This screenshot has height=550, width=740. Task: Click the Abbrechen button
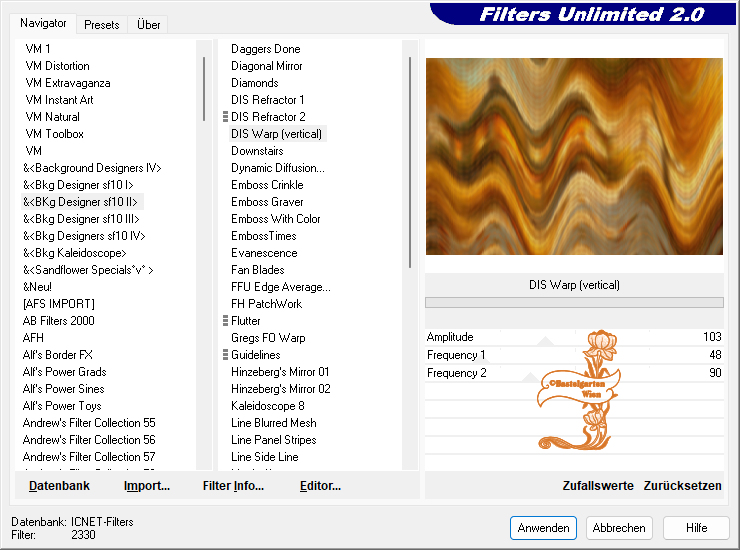[619, 528]
